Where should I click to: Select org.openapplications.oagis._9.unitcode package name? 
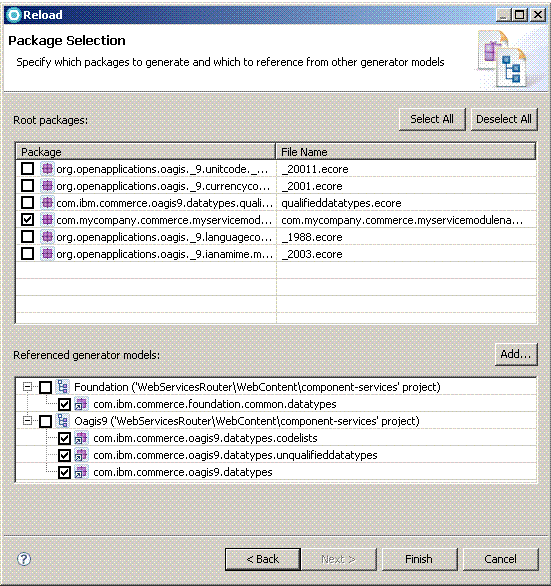click(162, 169)
